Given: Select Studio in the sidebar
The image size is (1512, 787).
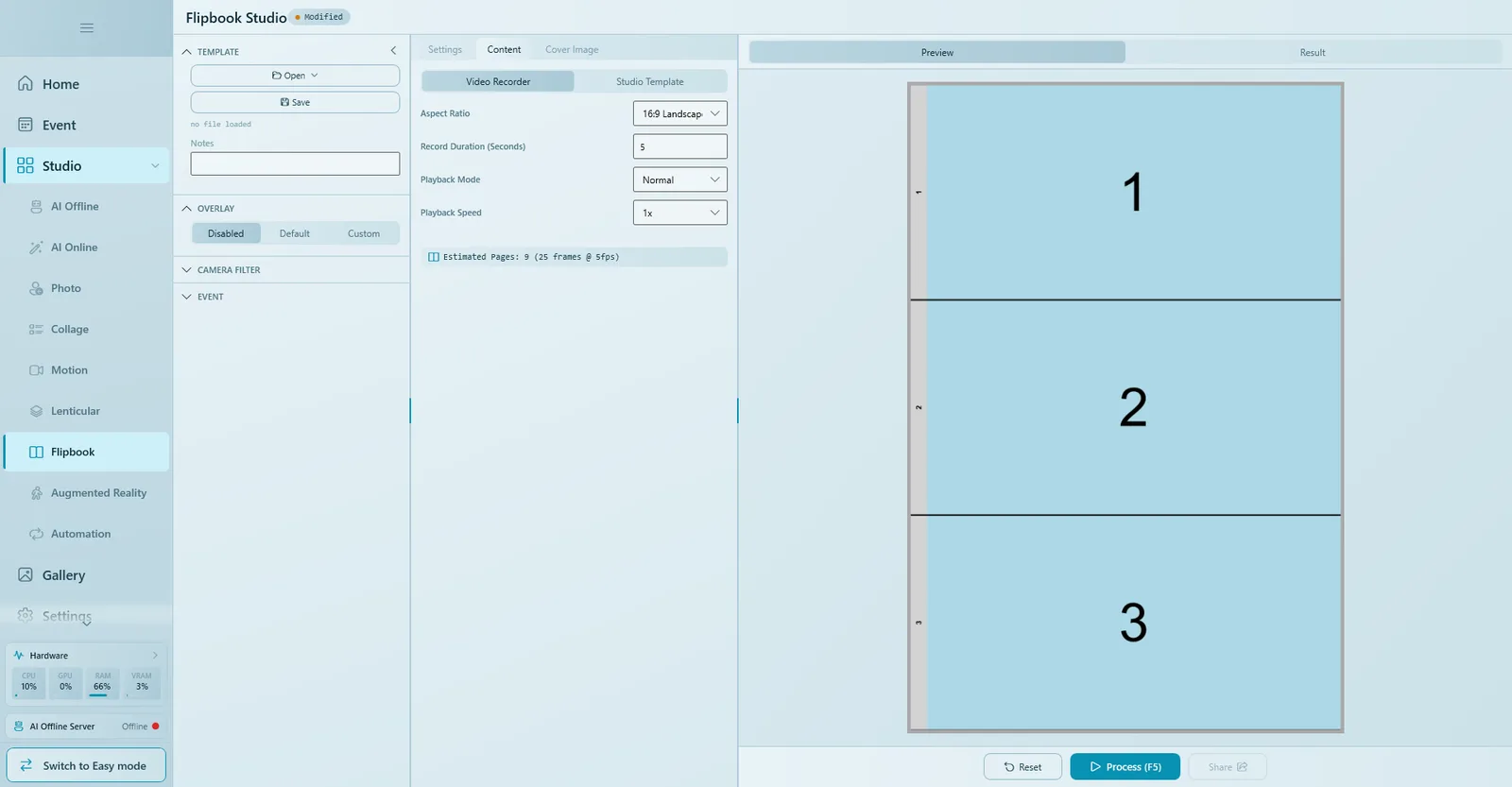Looking at the screenshot, I should 86,165.
